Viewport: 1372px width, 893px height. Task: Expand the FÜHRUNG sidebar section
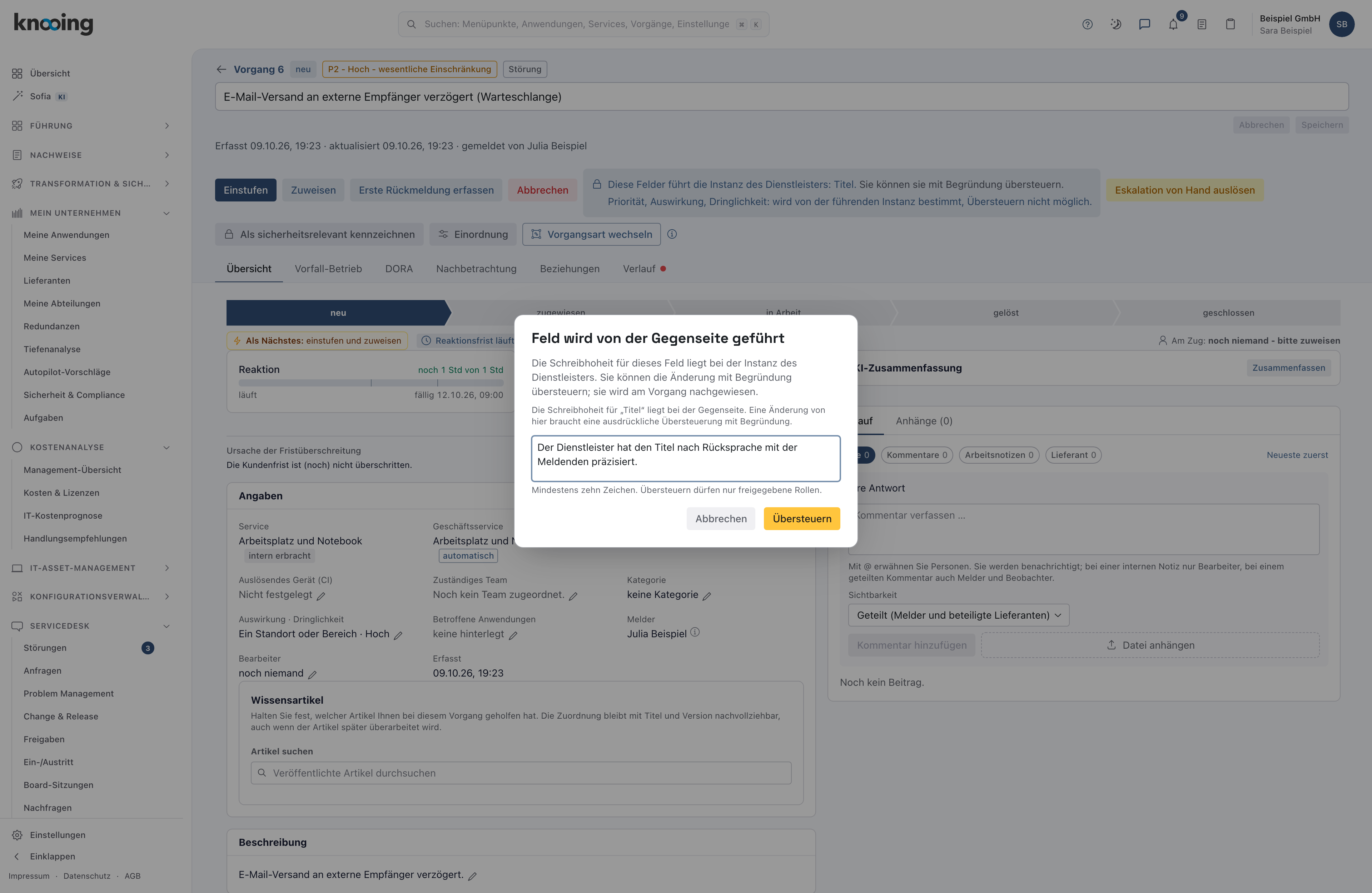tap(91, 126)
